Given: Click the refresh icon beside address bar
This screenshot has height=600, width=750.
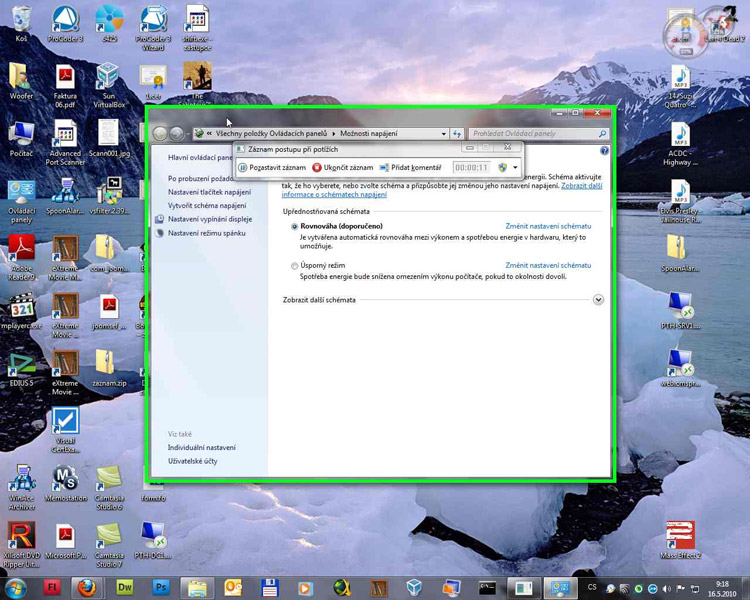Looking at the screenshot, I should click(x=457, y=133).
